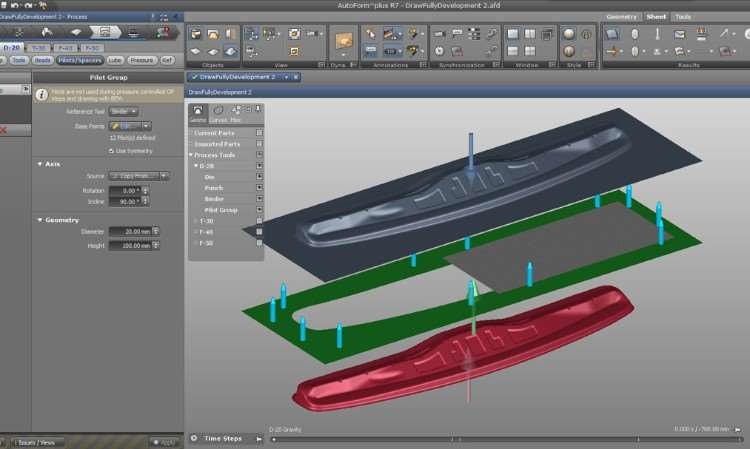This screenshot has width=750, height=449.
Task: Open the Axis Source dropdown
Action: 138,176
